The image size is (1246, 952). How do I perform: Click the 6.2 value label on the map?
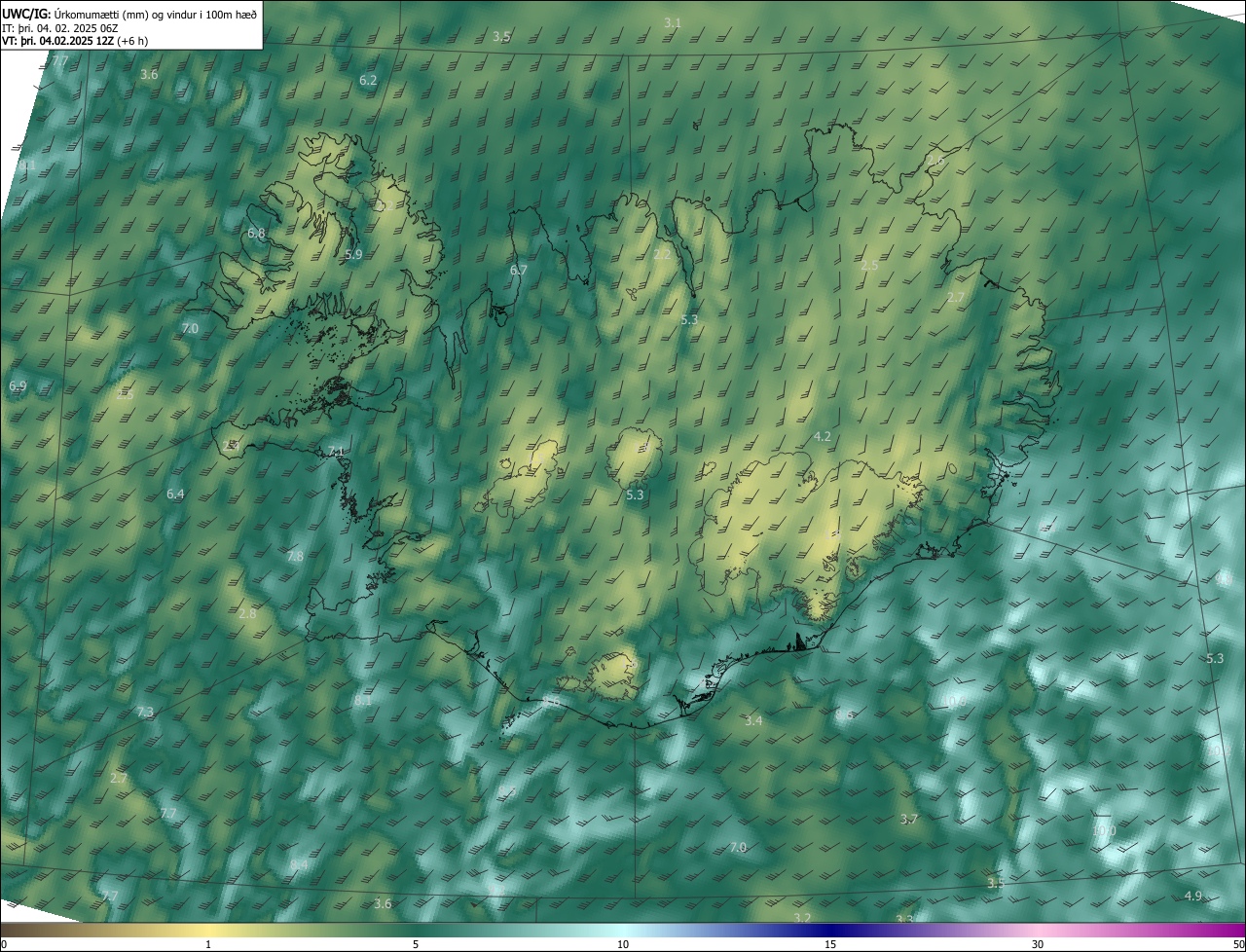368,80
